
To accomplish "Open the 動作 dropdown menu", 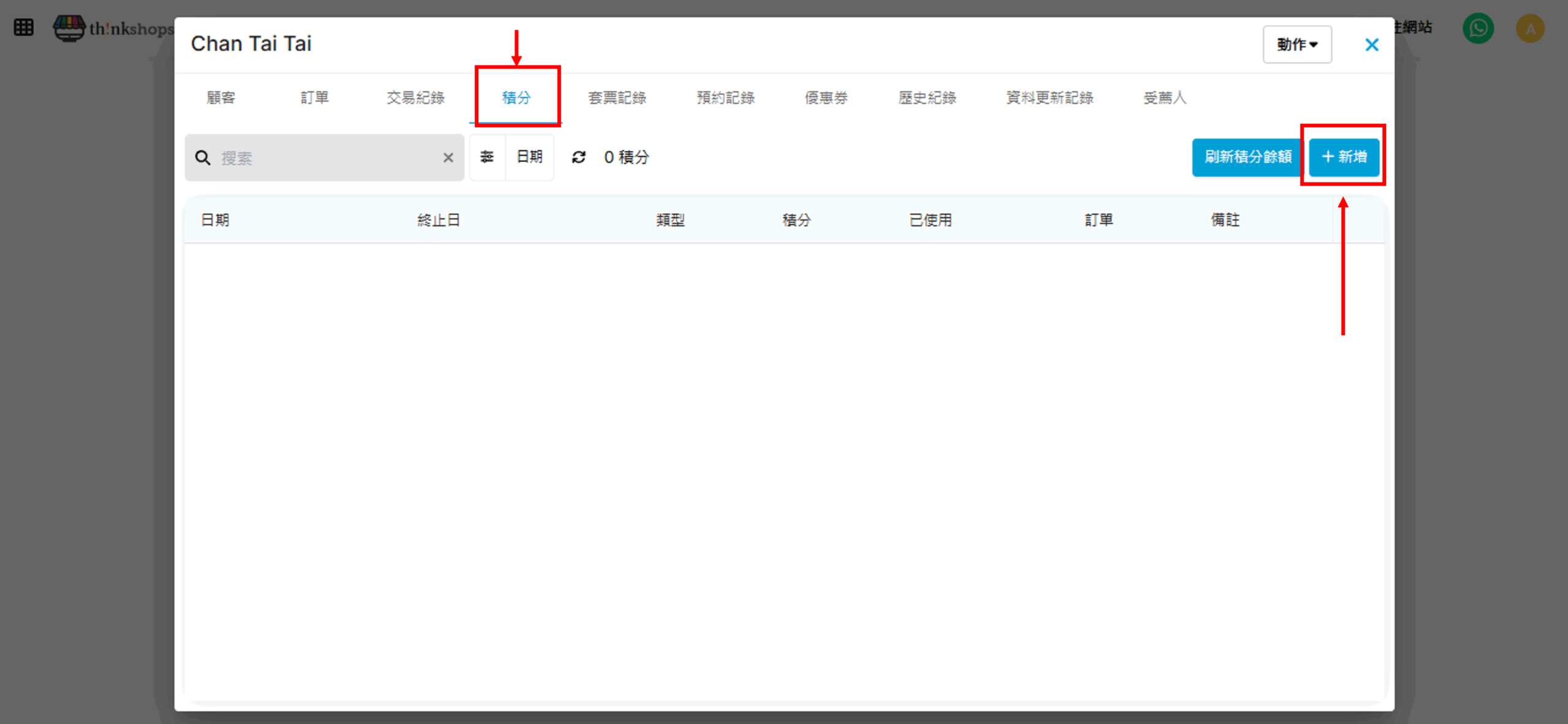I will click(x=1297, y=44).
